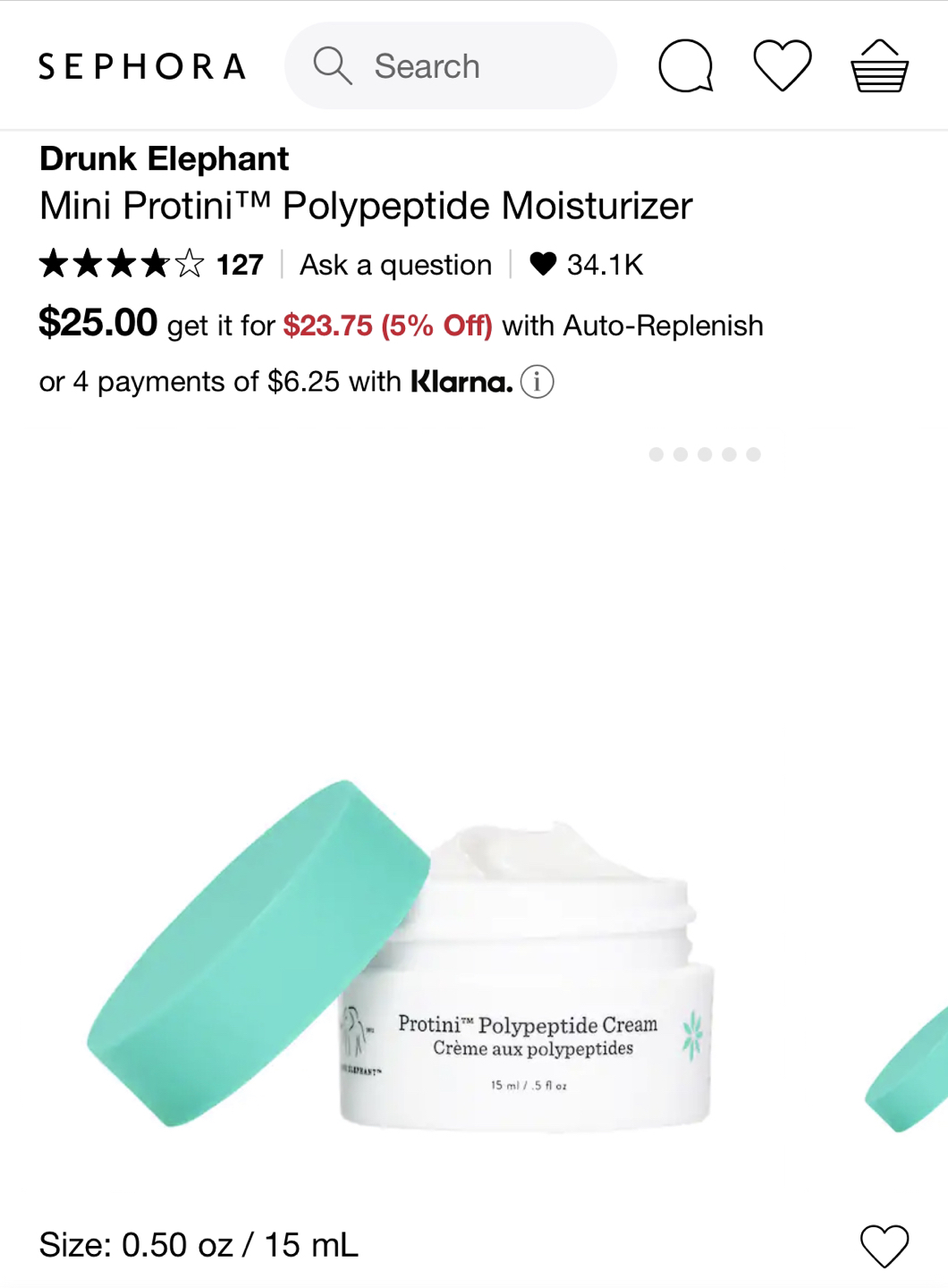
Task: Focus the Search input field
Action: coord(451,66)
